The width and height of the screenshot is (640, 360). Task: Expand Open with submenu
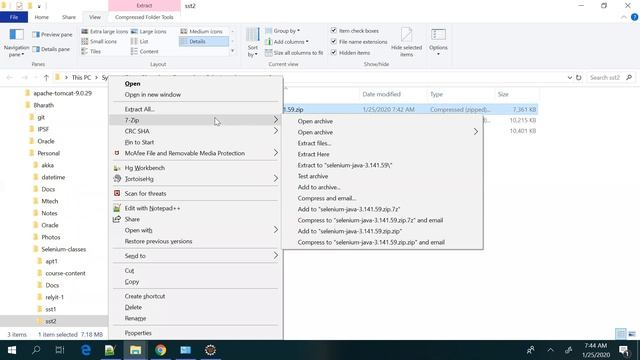276,230
